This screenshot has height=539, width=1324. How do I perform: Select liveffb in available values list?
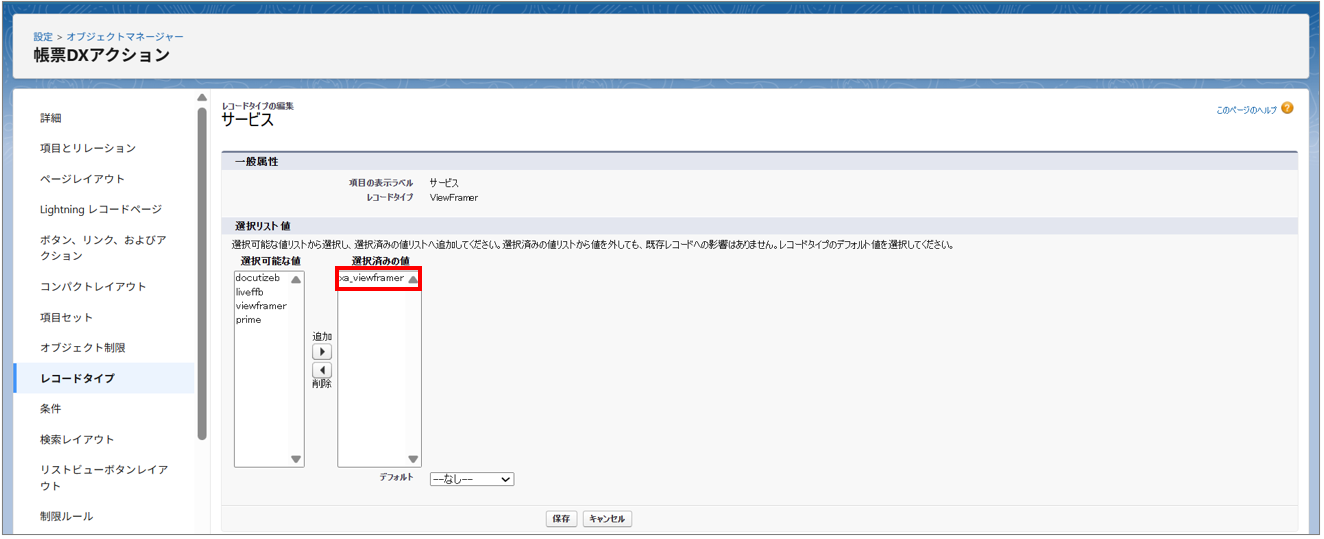coord(249,291)
